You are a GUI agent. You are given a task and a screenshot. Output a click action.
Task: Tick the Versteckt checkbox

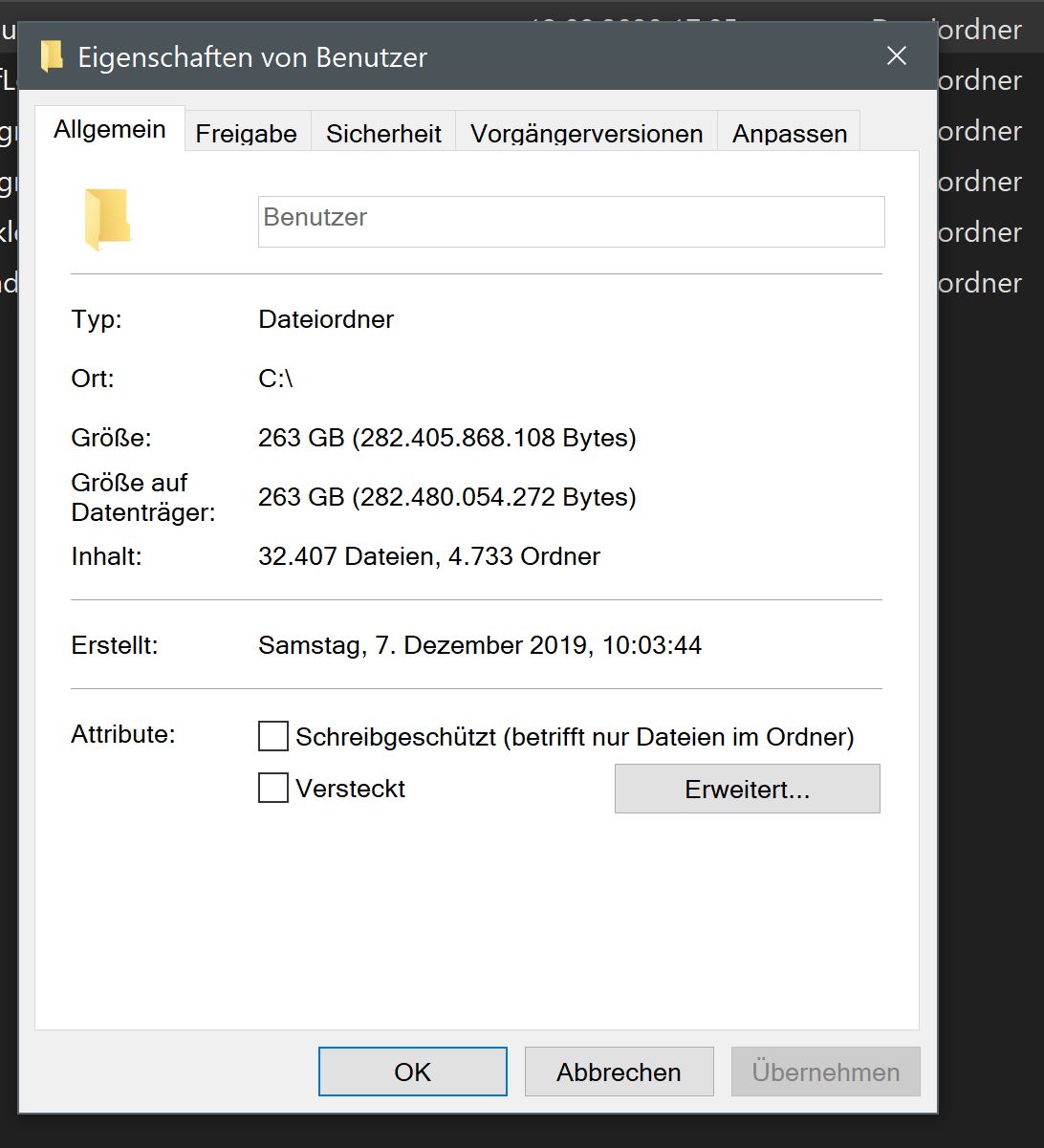pos(273,788)
